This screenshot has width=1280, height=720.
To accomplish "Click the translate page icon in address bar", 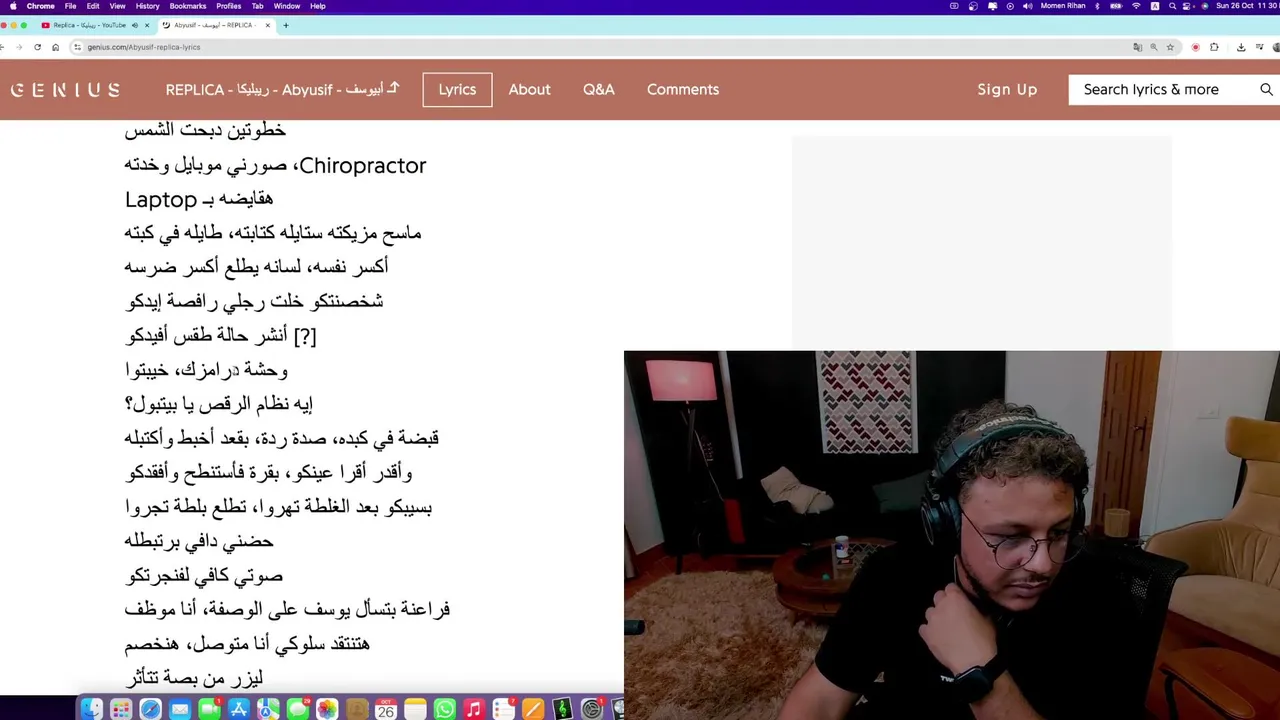I will 1137,47.
